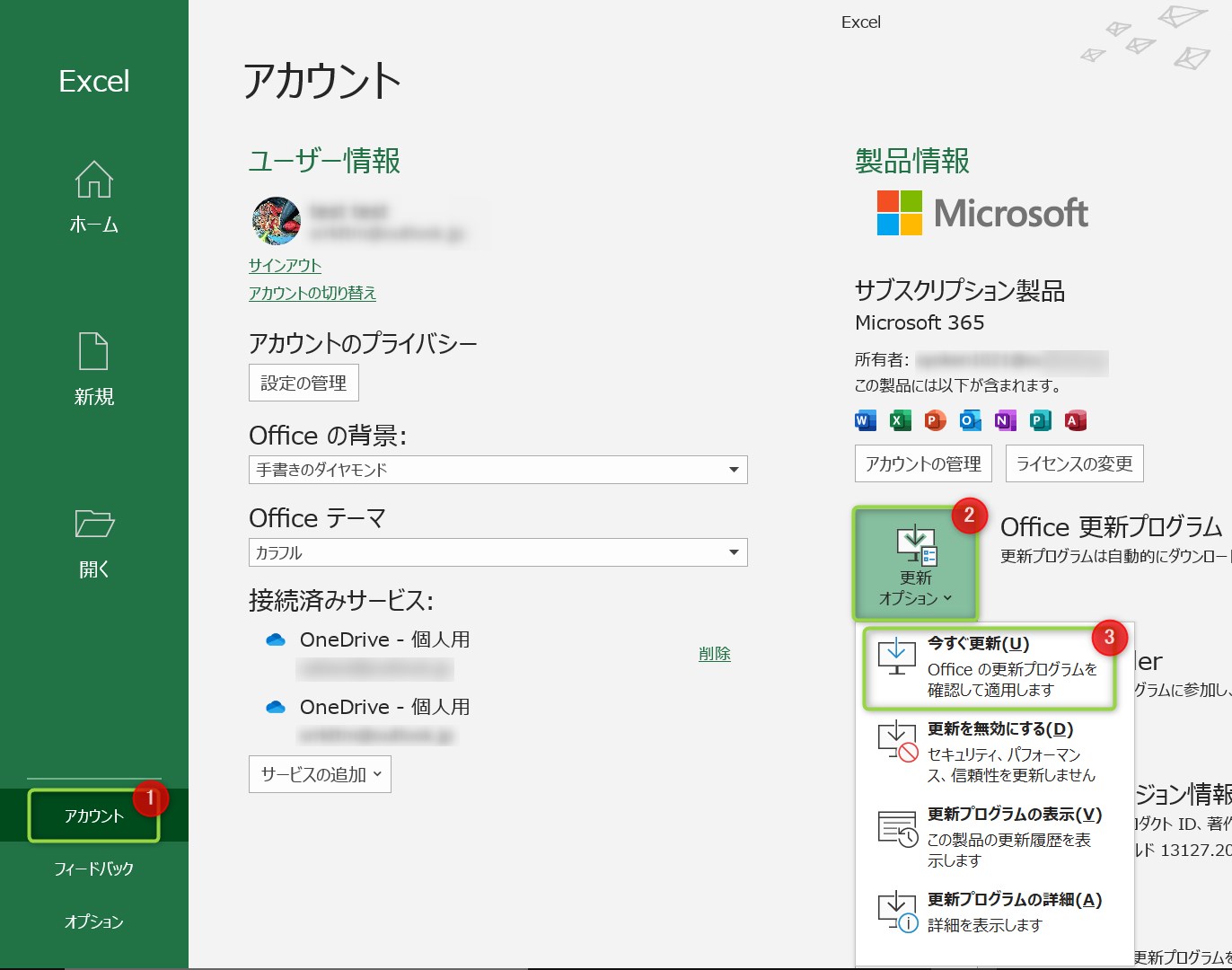
Task: Click the Office 更新プログラム heading
Action: (x=1111, y=526)
